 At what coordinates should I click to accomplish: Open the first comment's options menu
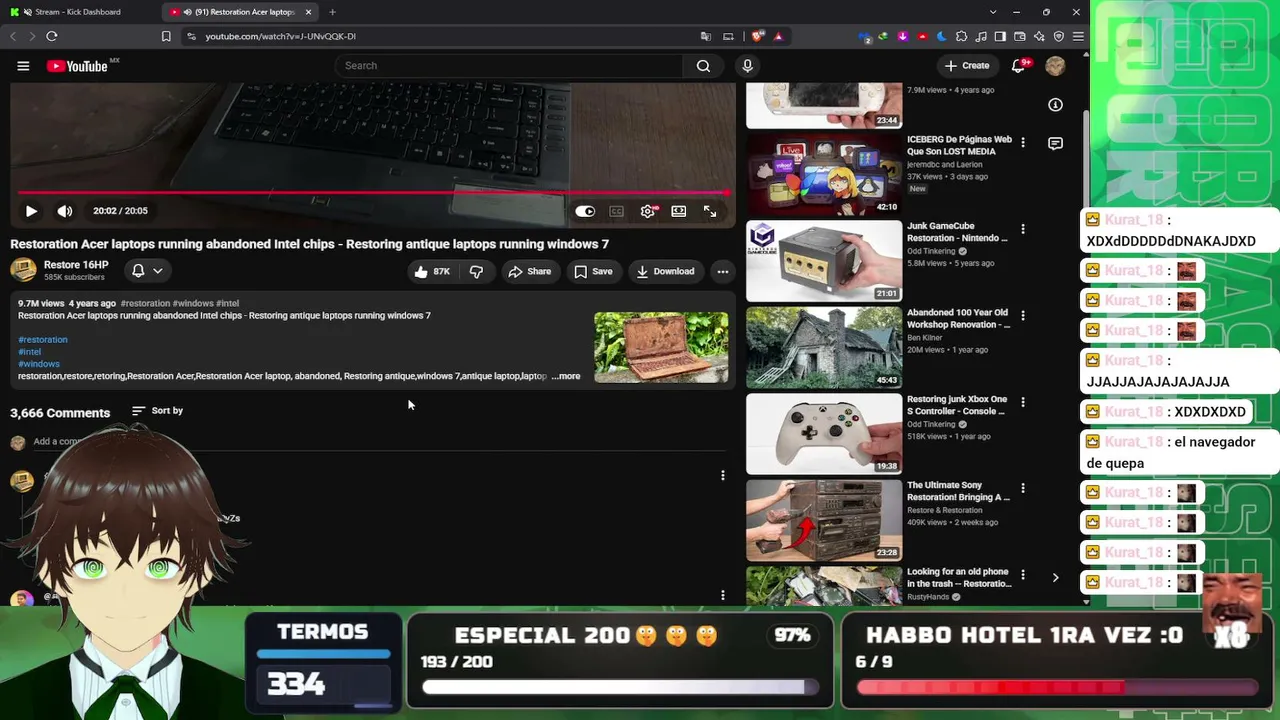[x=722, y=476]
